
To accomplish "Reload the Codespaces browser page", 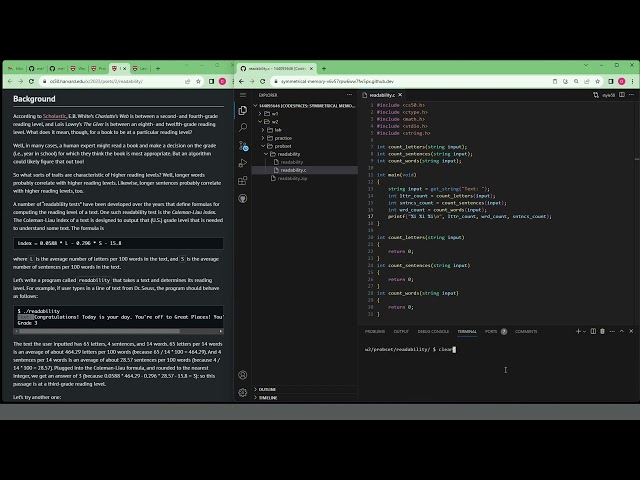I will [x=262, y=81].
